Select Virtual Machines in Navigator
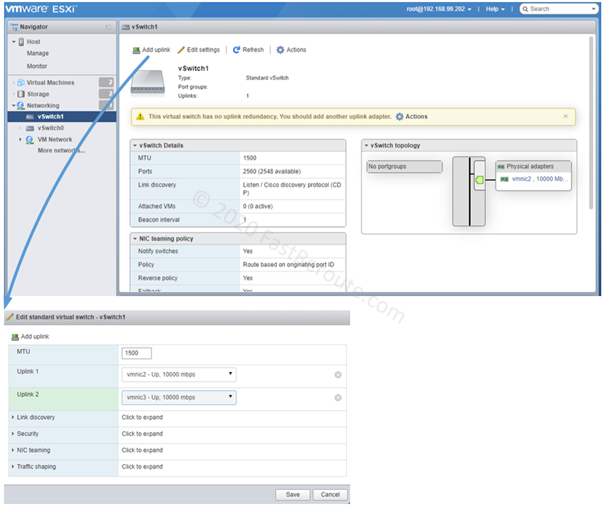This screenshot has height=506, width=602. coord(50,83)
